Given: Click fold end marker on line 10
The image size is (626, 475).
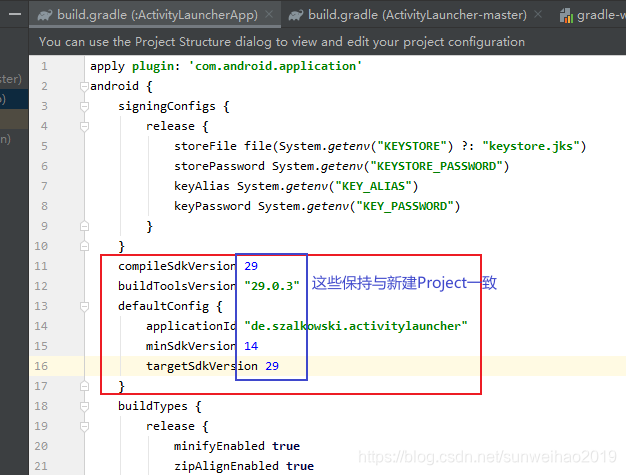Looking at the screenshot, I should point(84,246).
